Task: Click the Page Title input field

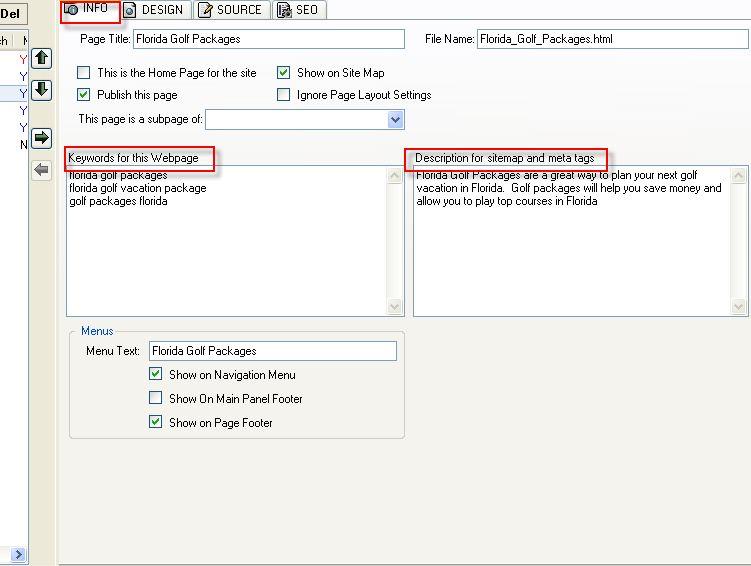Action: pyautogui.click(x=268, y=39)
